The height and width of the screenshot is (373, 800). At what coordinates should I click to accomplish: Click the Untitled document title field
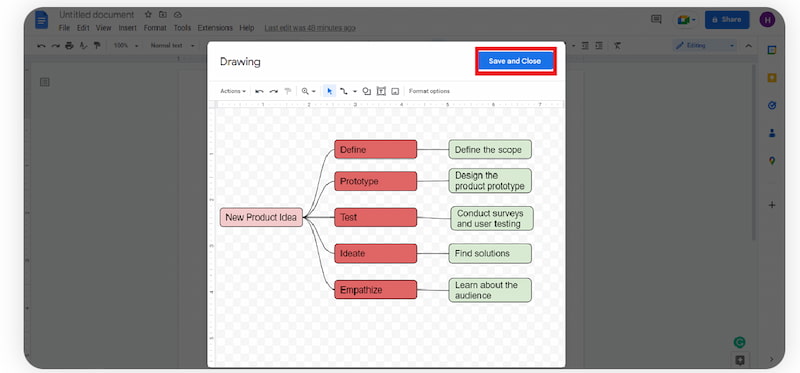[x=97, y=15]
